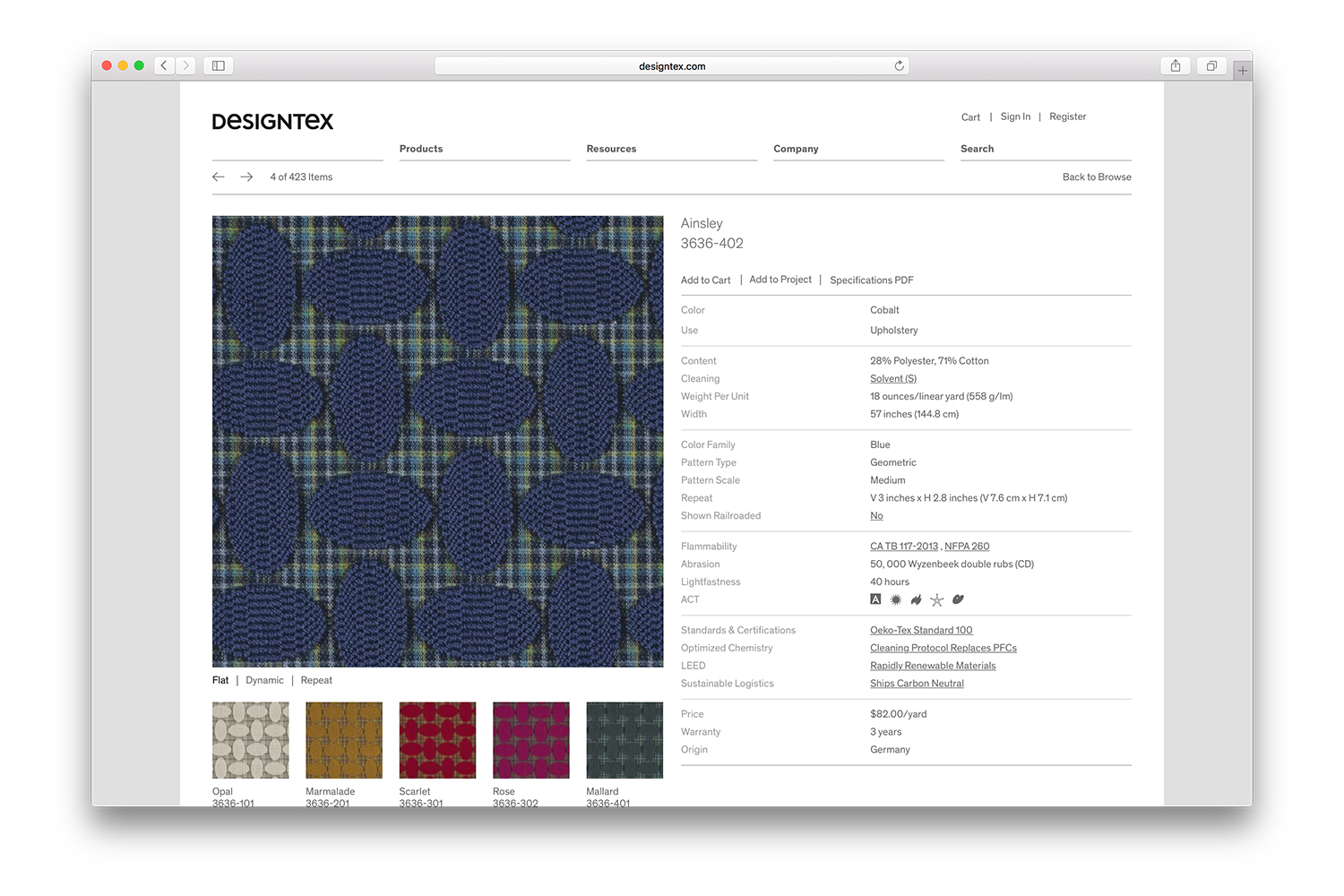Pick the Marmalade 3636-201 swatch

coord(344,740)
